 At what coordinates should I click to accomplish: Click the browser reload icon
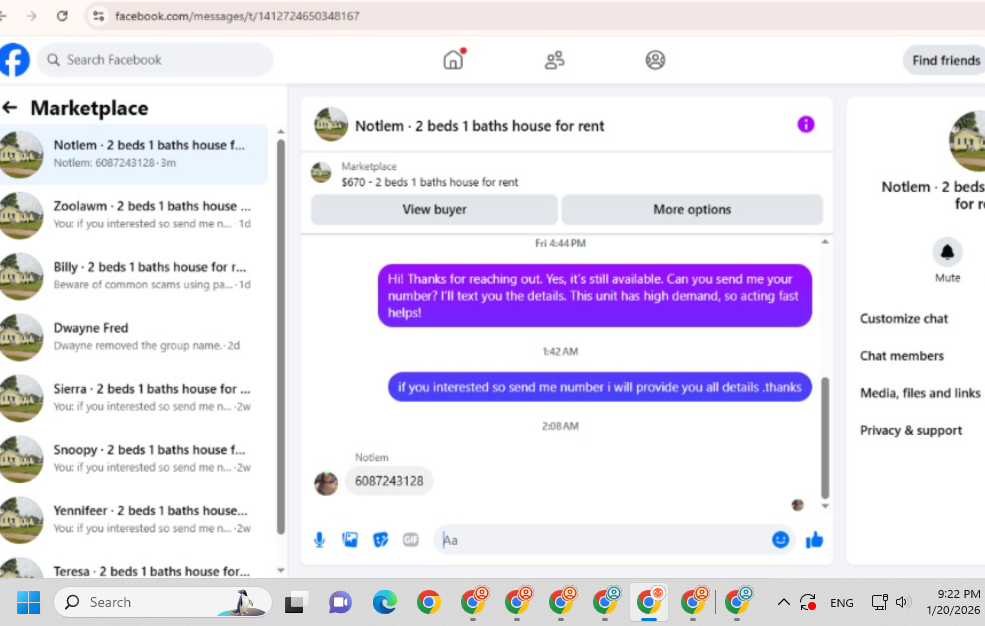tap(62, 16)
